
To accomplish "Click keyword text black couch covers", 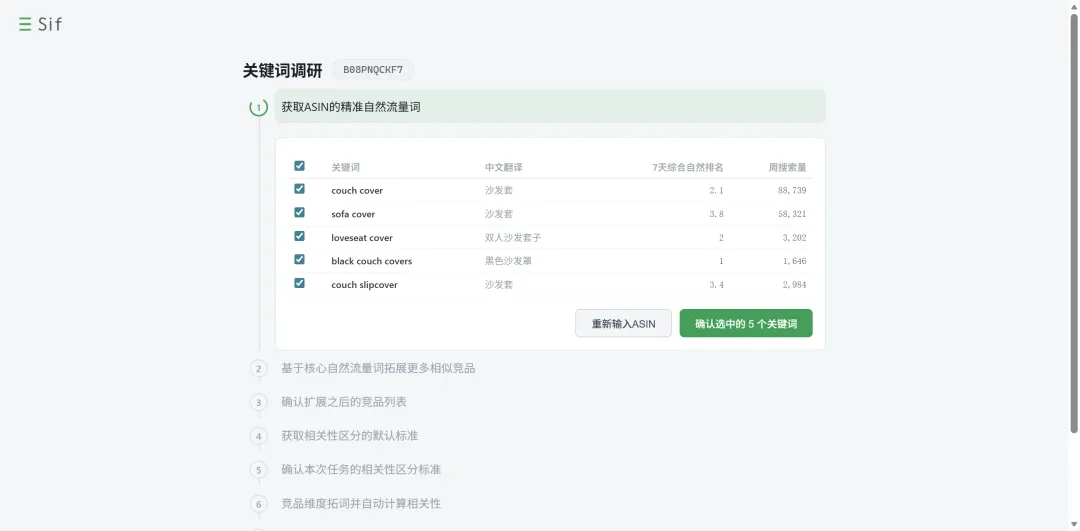I will click(x=372, y=261).
